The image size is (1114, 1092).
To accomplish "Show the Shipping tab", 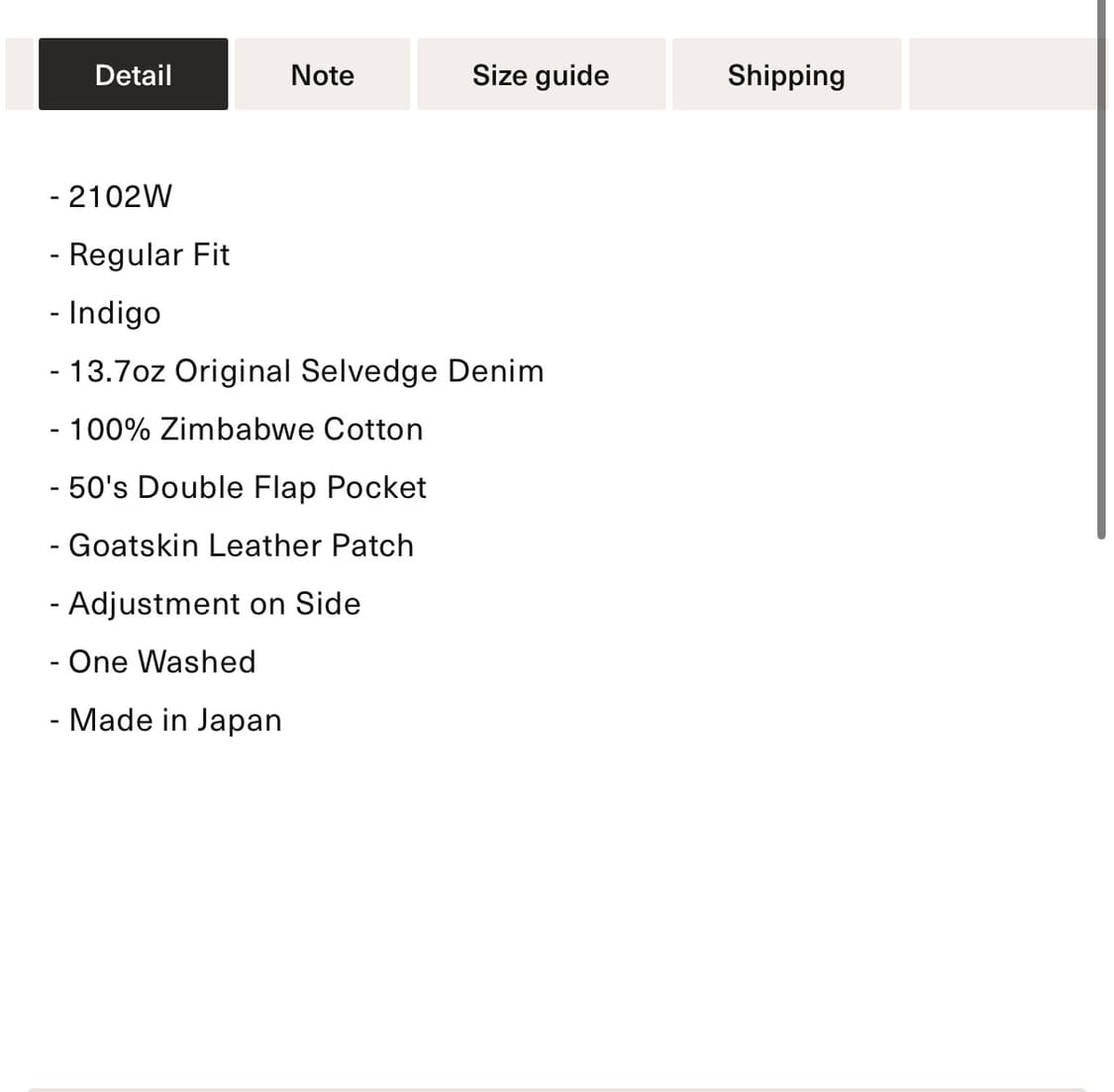I will tap(786, 75).
